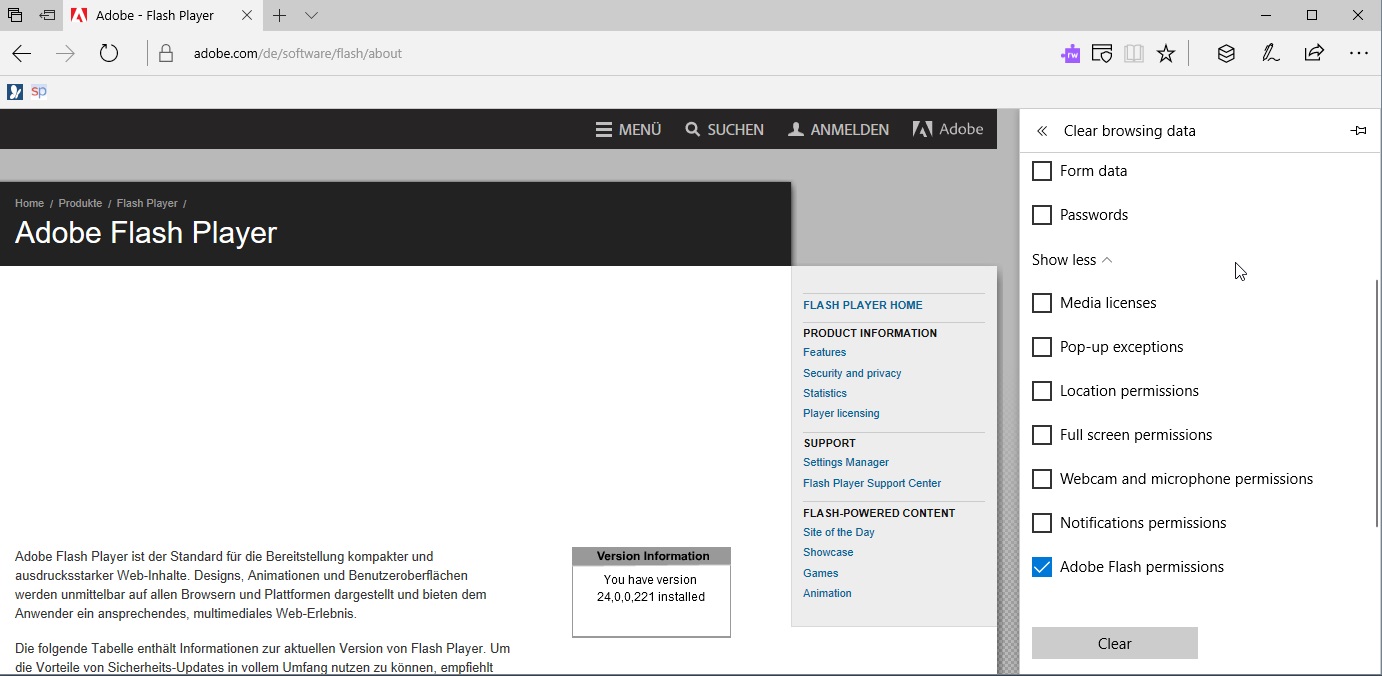Image resolution: width=1382 pixels, height=676 pixels.
Task: Share this page icon
Action: (1314, 54)
